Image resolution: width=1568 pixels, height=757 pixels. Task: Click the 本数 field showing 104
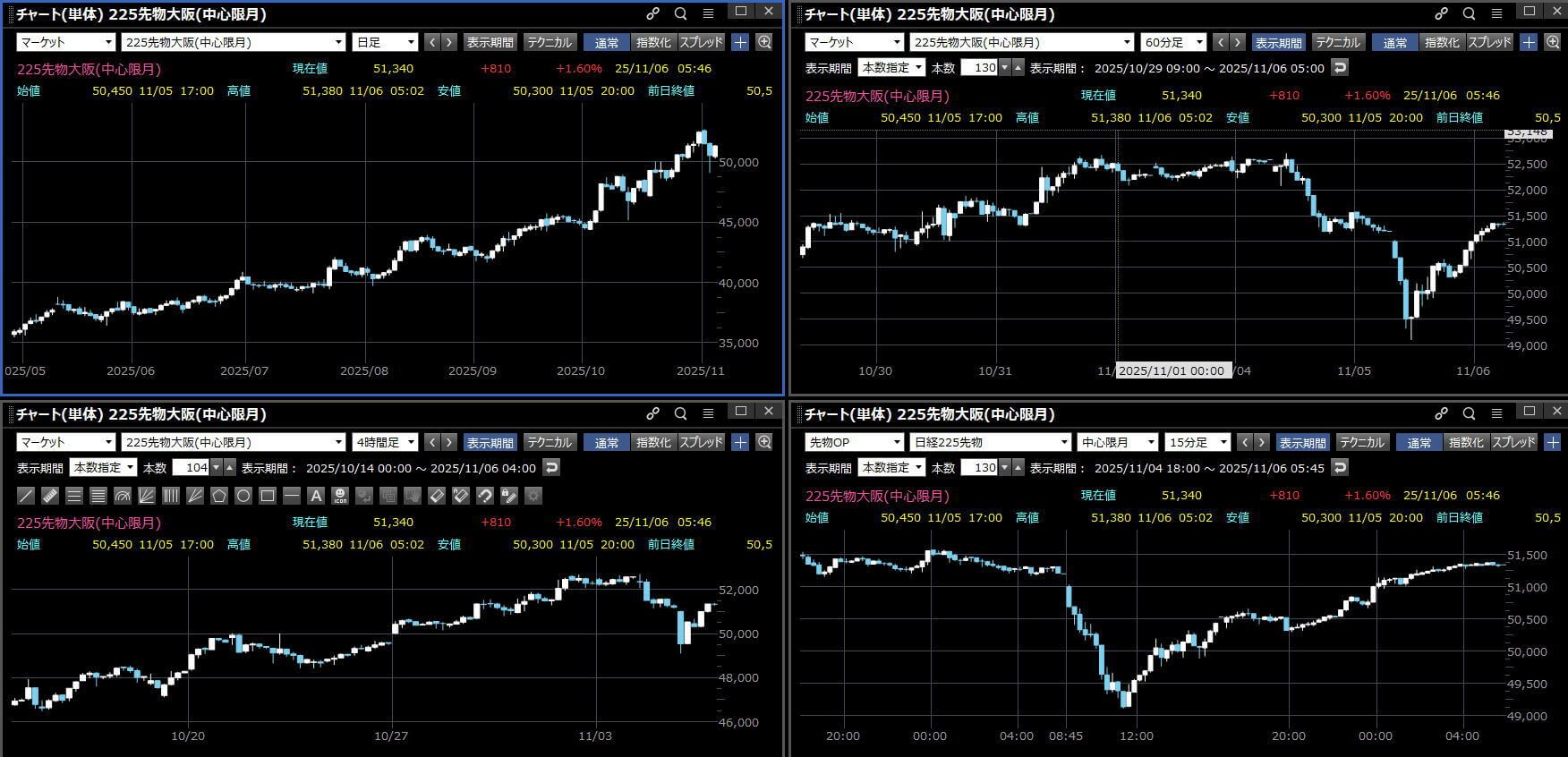[x=191, y=468]
